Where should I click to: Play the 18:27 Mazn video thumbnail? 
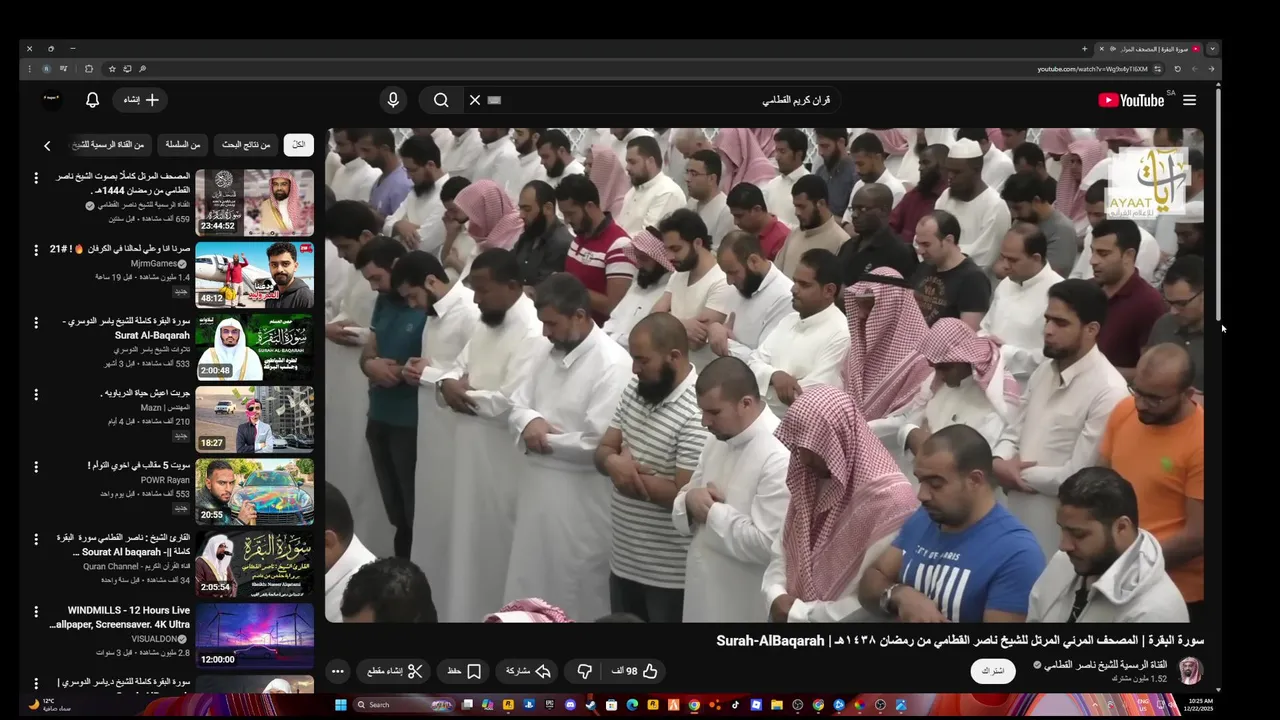point(254,419)
